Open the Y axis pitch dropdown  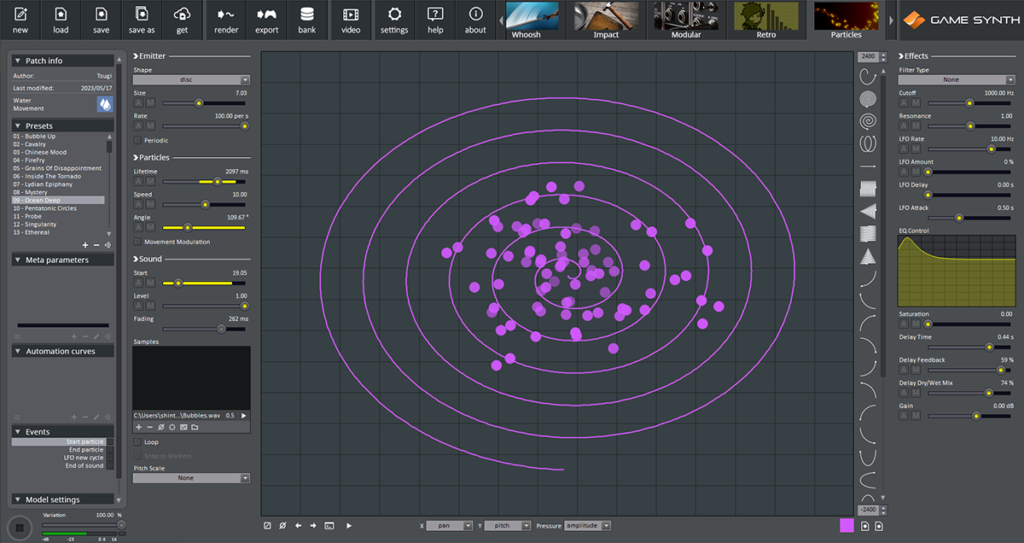pyautogui.click(x=507, y=525)
